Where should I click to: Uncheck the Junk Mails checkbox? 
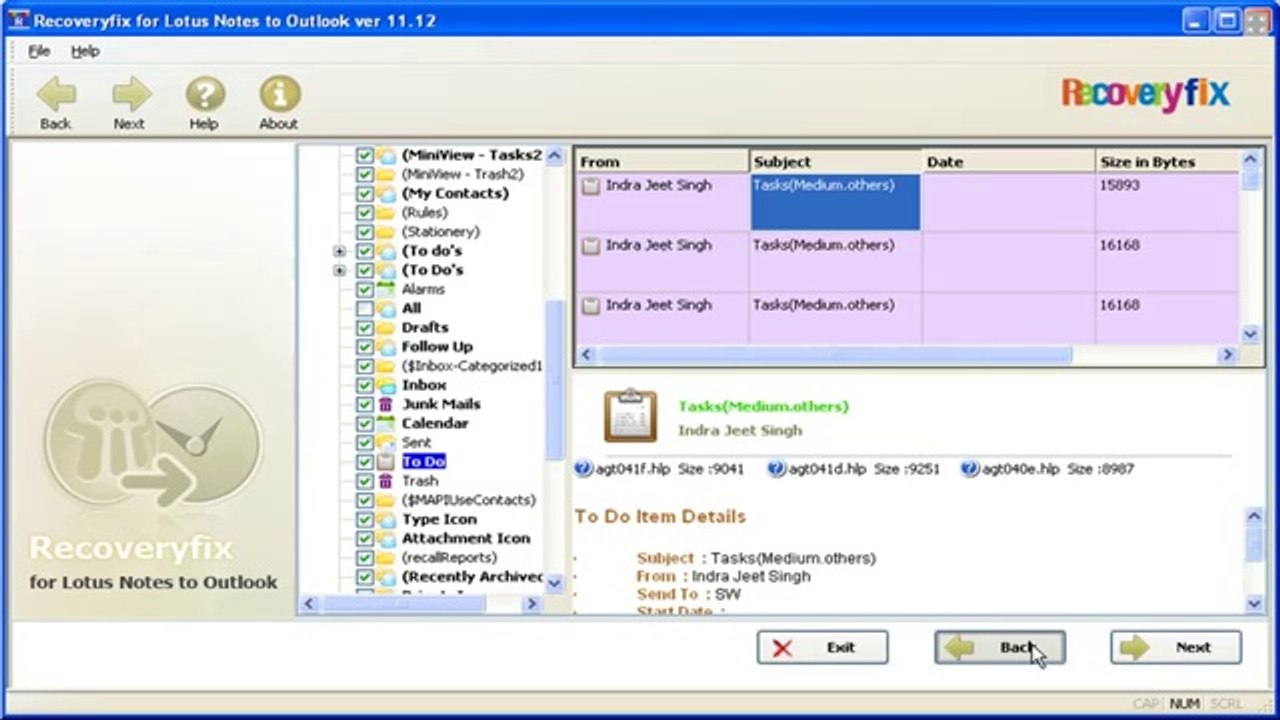point(365,404)
